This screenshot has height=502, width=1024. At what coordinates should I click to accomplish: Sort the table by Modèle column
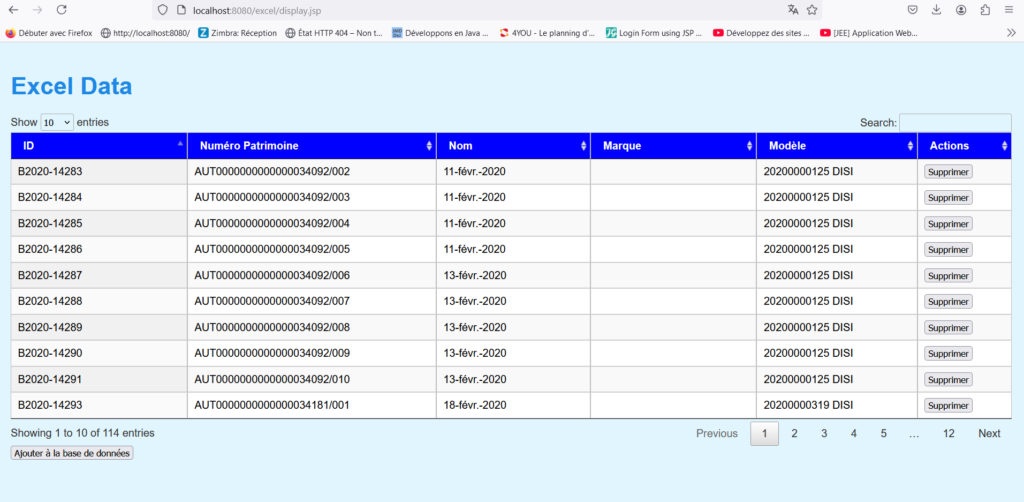[x=836, y=146]
